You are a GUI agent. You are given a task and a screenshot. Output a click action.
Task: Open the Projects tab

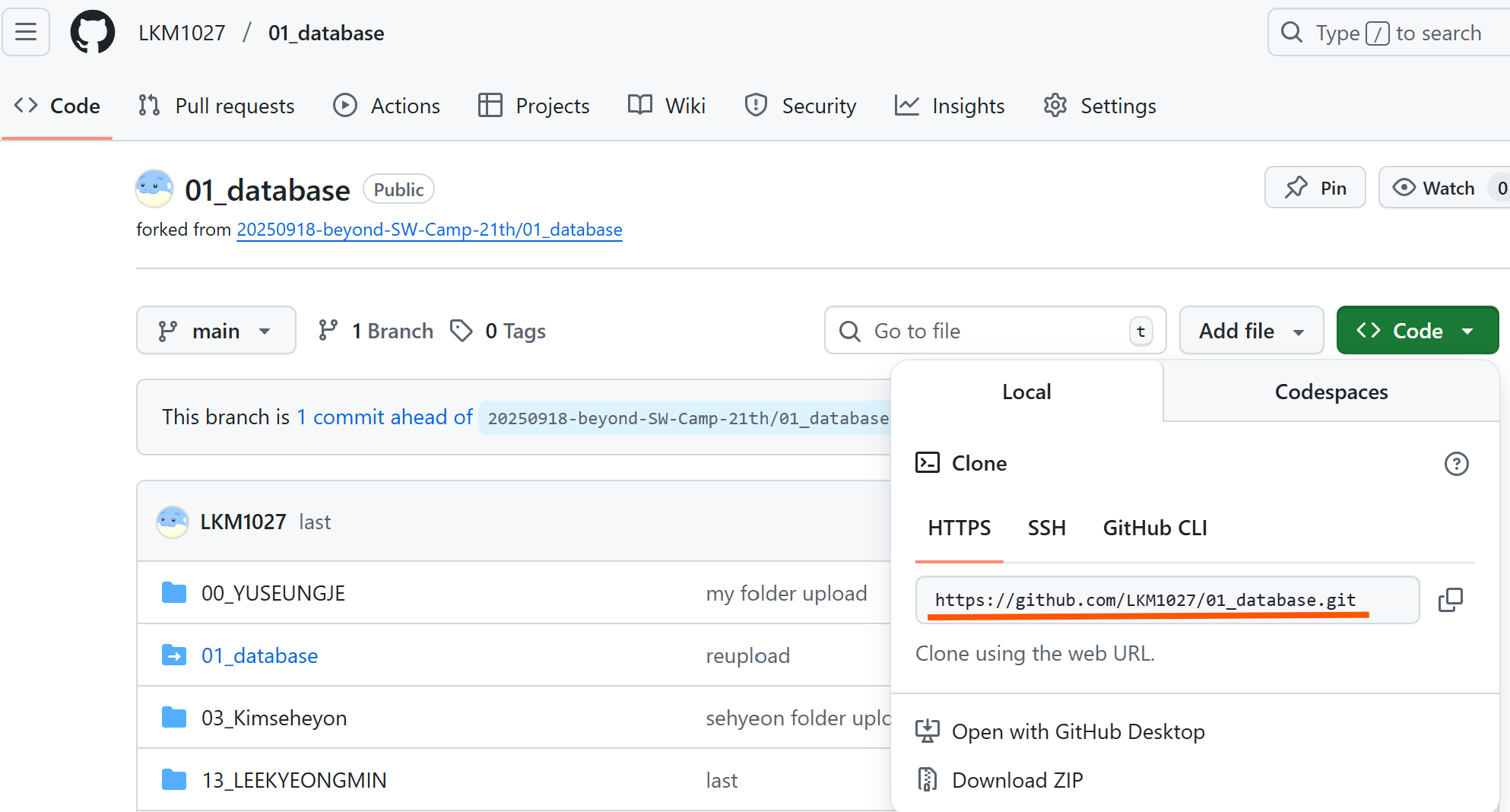[x=534, y=106]
